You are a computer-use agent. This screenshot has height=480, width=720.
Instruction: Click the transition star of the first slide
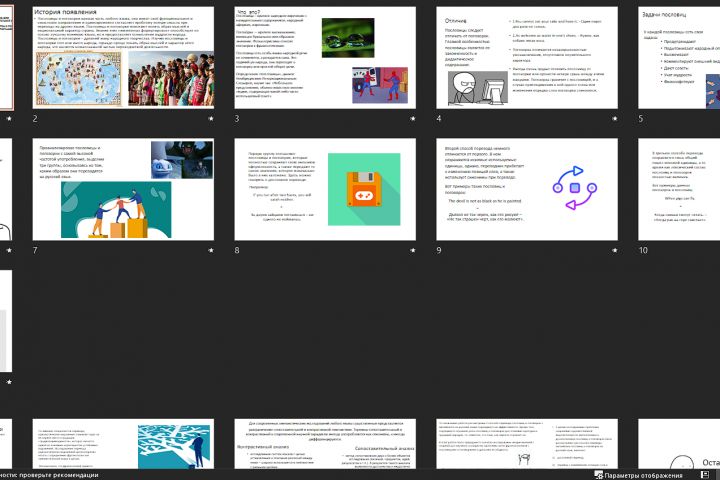[x=9, y=119]
